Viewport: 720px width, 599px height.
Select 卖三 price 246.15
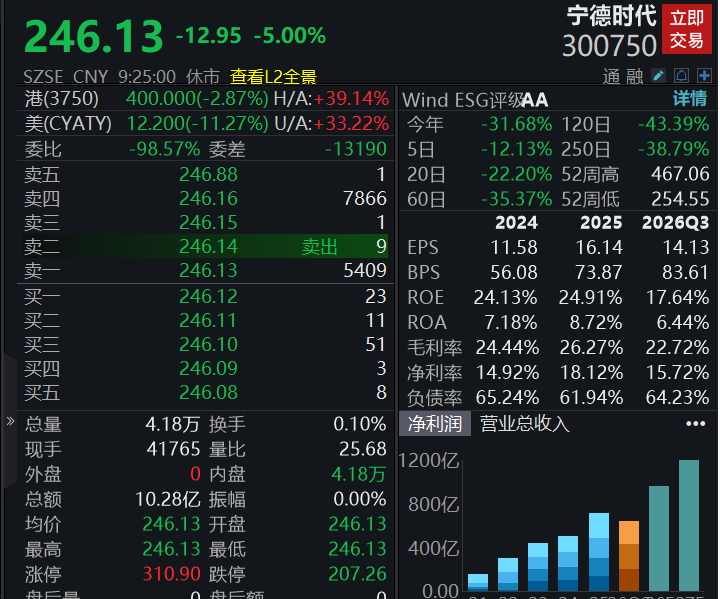tap(208, 223)
